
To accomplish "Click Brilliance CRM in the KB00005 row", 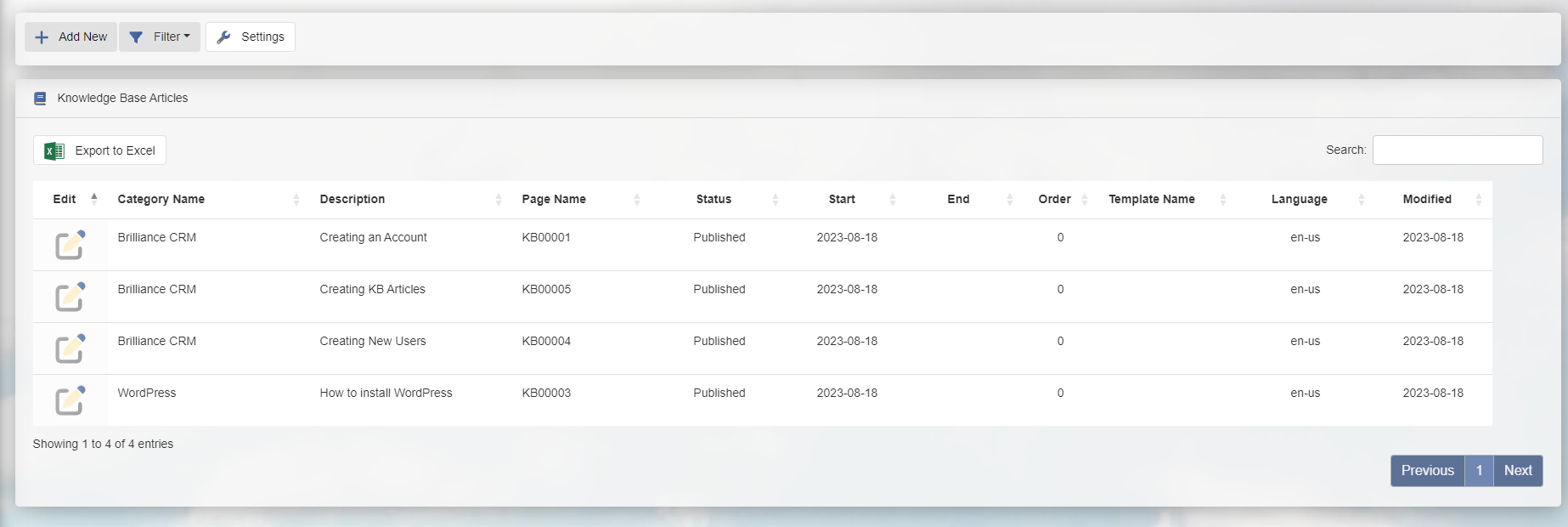I will click(157, 289).
